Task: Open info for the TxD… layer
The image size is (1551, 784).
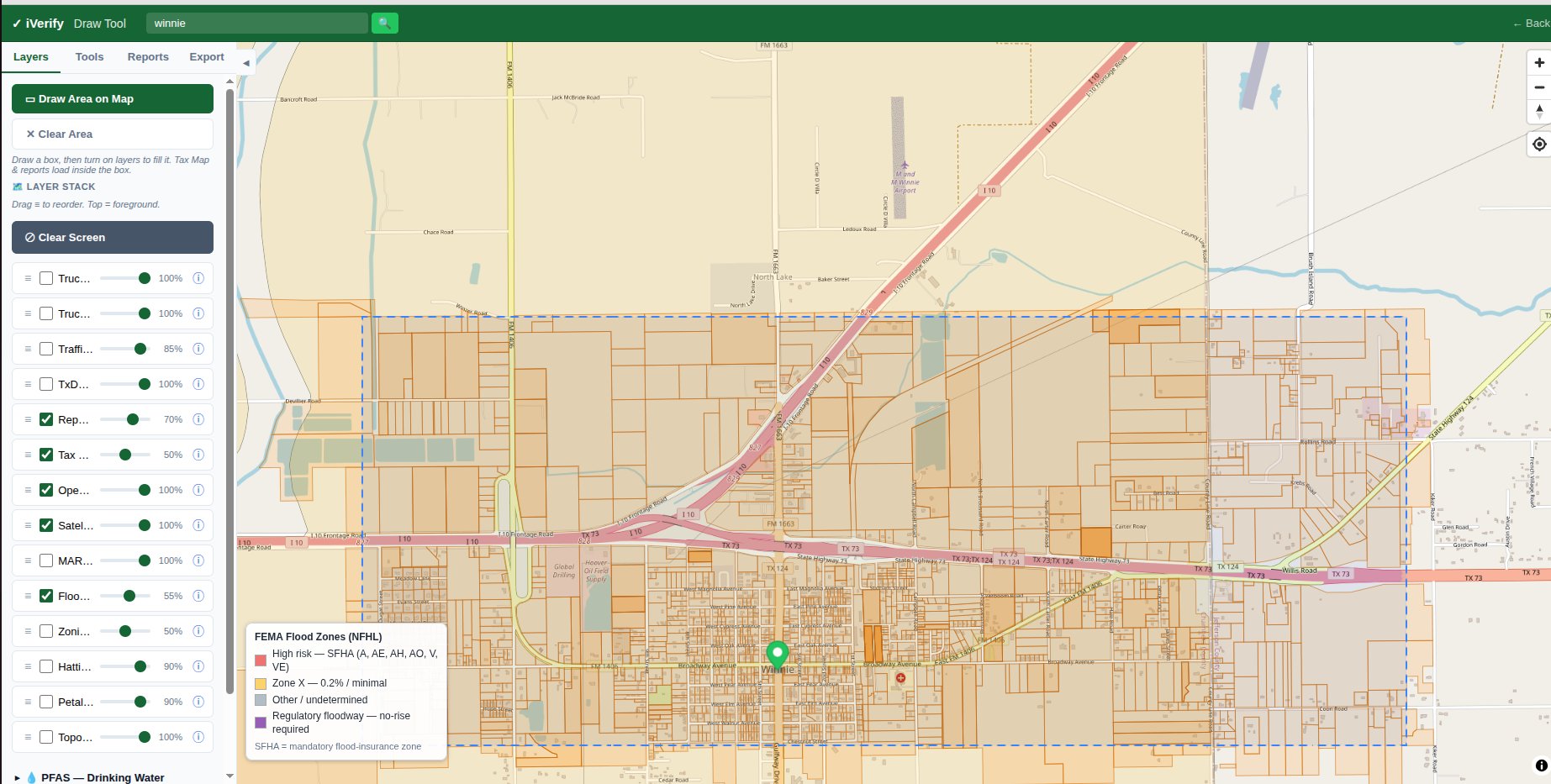Action: coord(198,384)
